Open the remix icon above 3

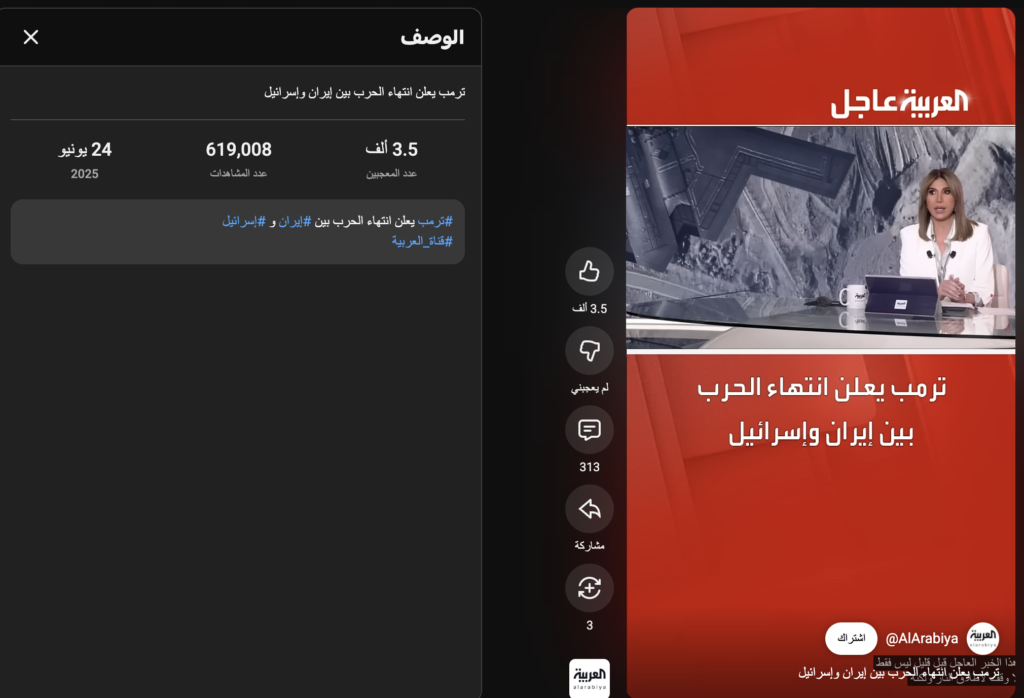pos(589,588)
